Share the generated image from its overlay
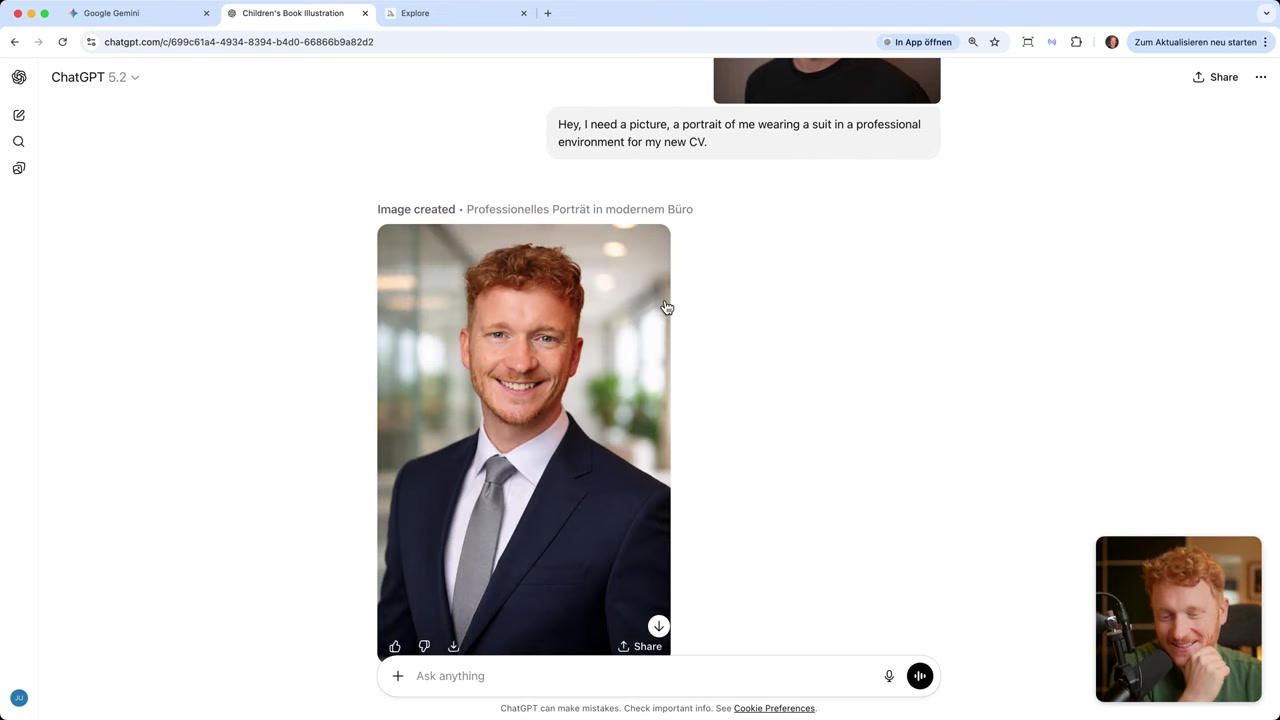The height and width of the screenshot is (720, 1280). point(640,646)
